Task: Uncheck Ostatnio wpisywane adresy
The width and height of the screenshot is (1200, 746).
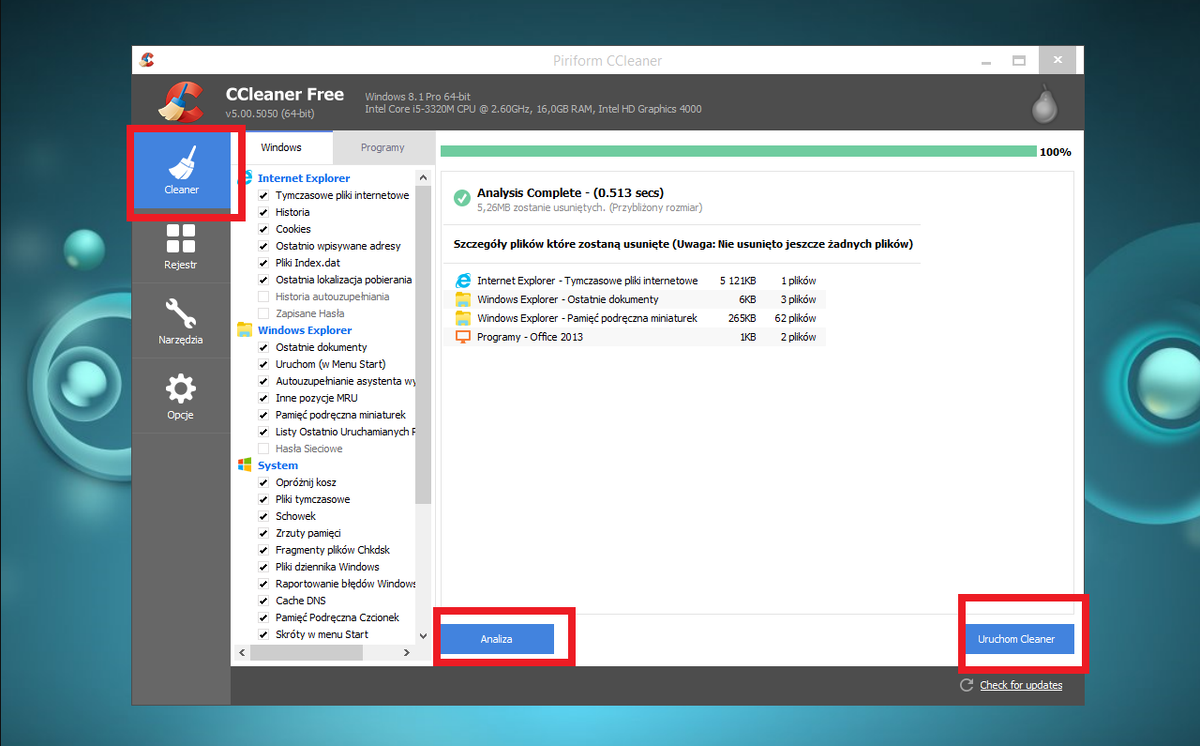Action: pos(264,246)
